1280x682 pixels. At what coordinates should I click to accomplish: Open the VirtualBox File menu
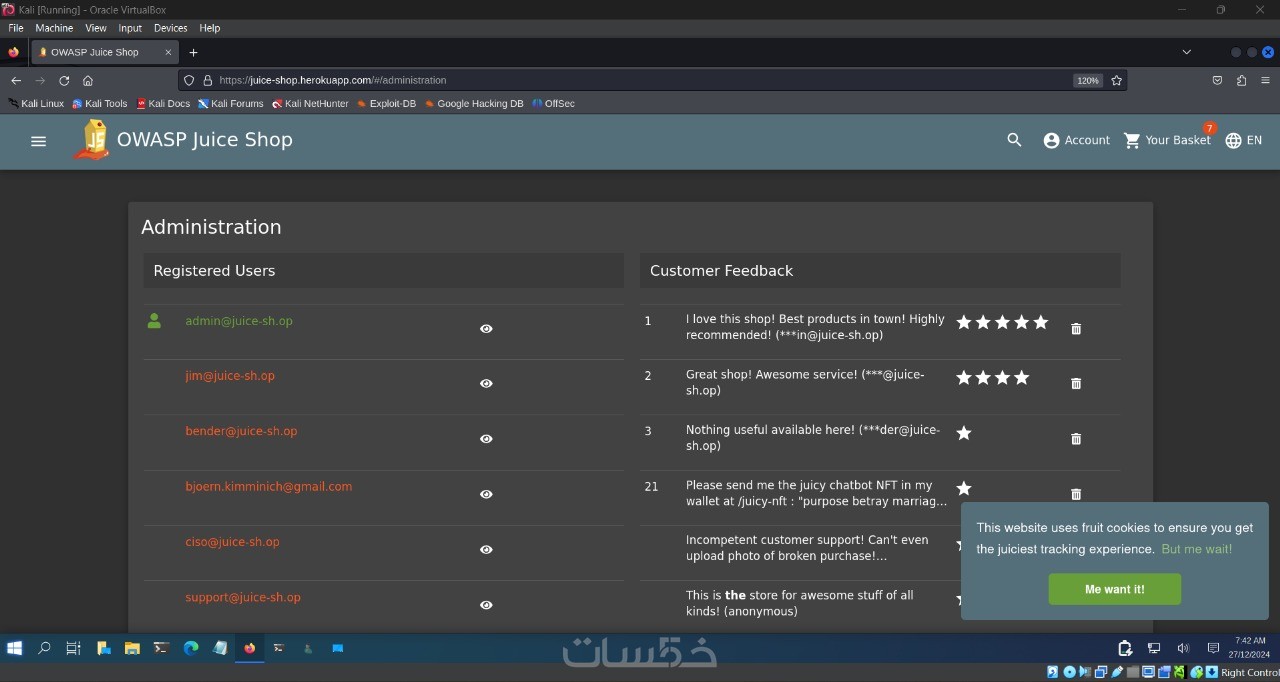point(16,28)
